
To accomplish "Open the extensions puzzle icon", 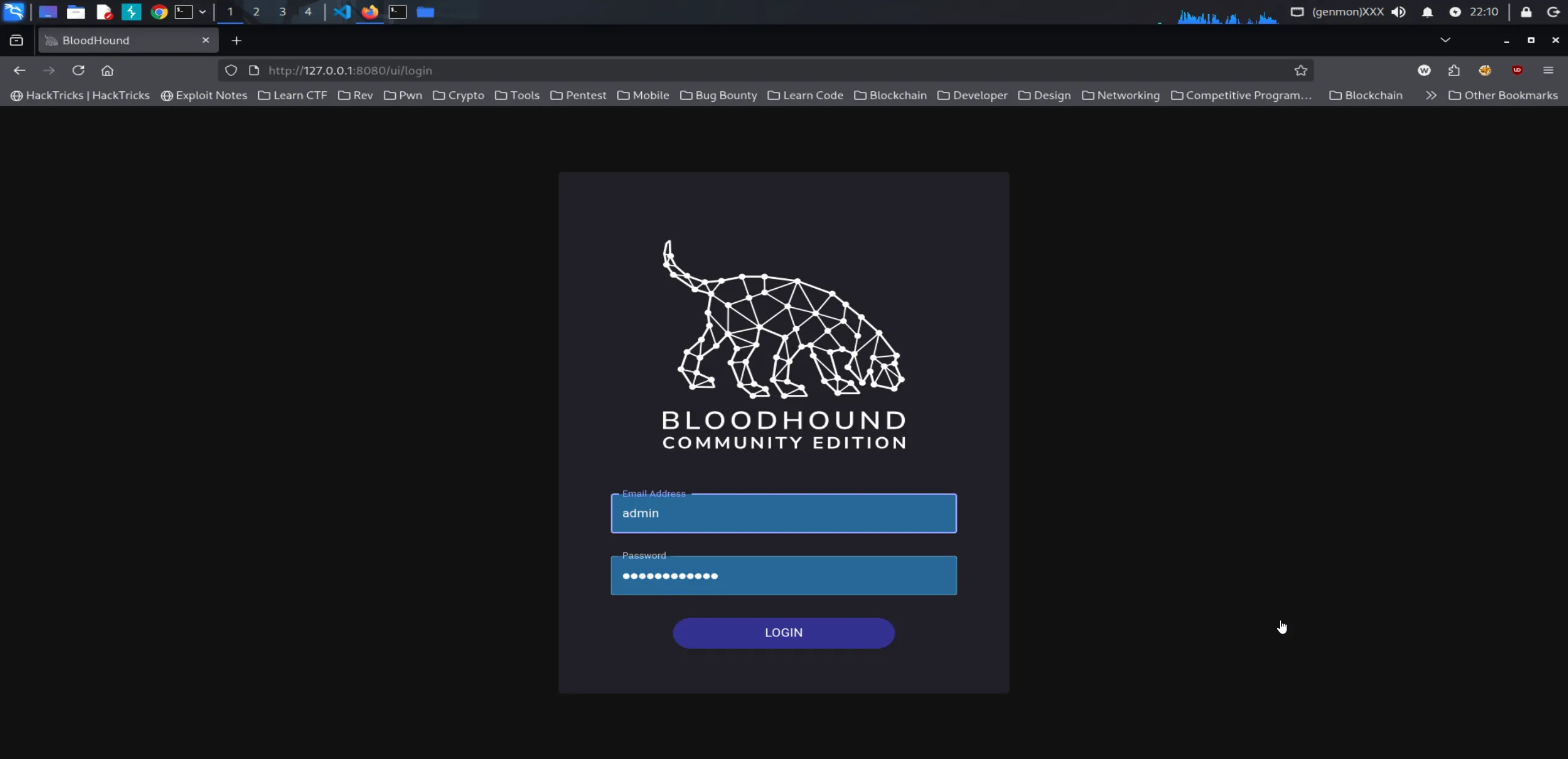I will [1453, 71].
